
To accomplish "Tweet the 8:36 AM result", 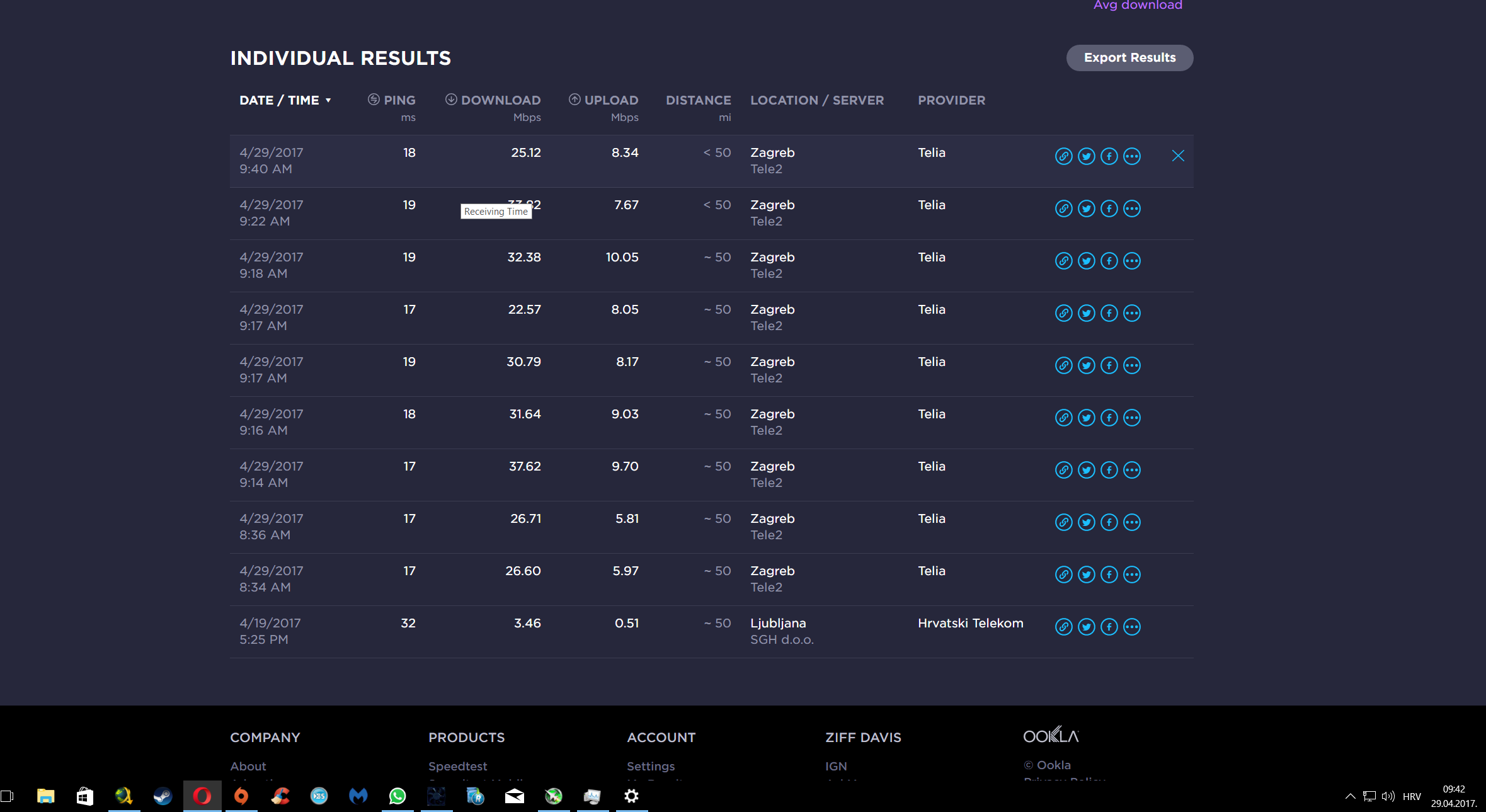I will tap(1086, 522).
